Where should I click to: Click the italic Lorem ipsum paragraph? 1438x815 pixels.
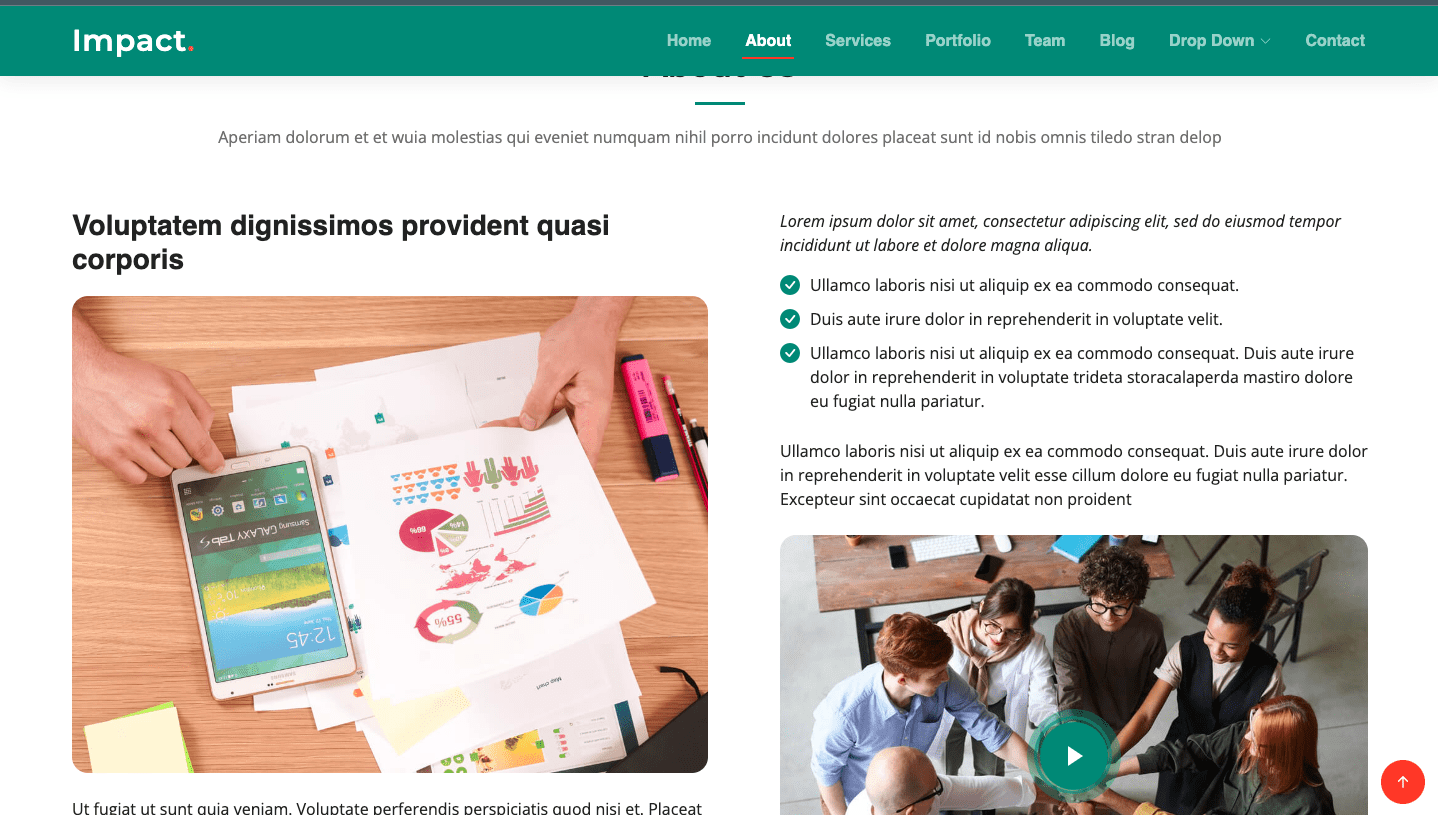coord(1061,233)
